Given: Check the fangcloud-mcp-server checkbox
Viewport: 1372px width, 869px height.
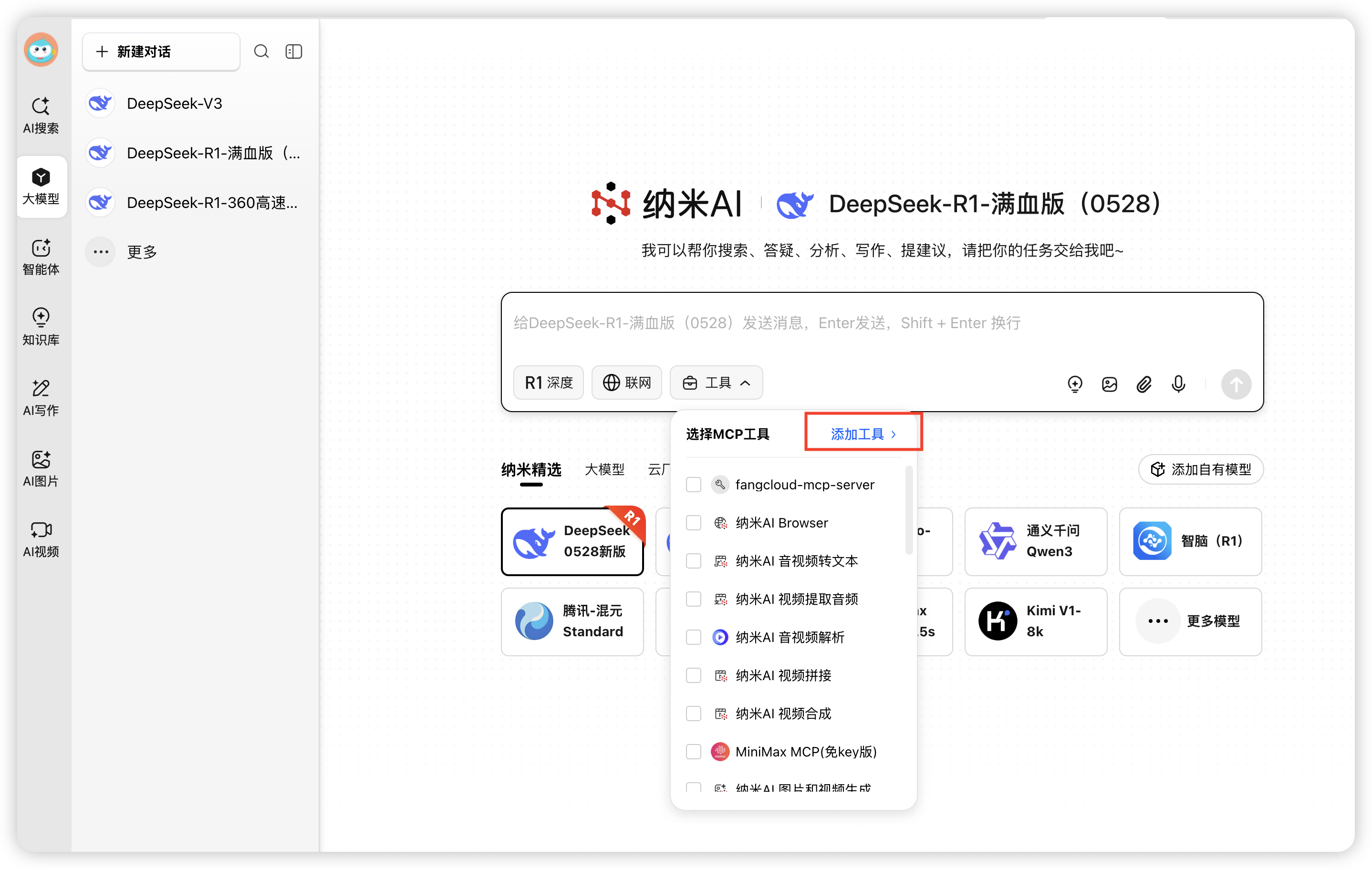Looking at the screenshot, I should (x=694, y=485).
